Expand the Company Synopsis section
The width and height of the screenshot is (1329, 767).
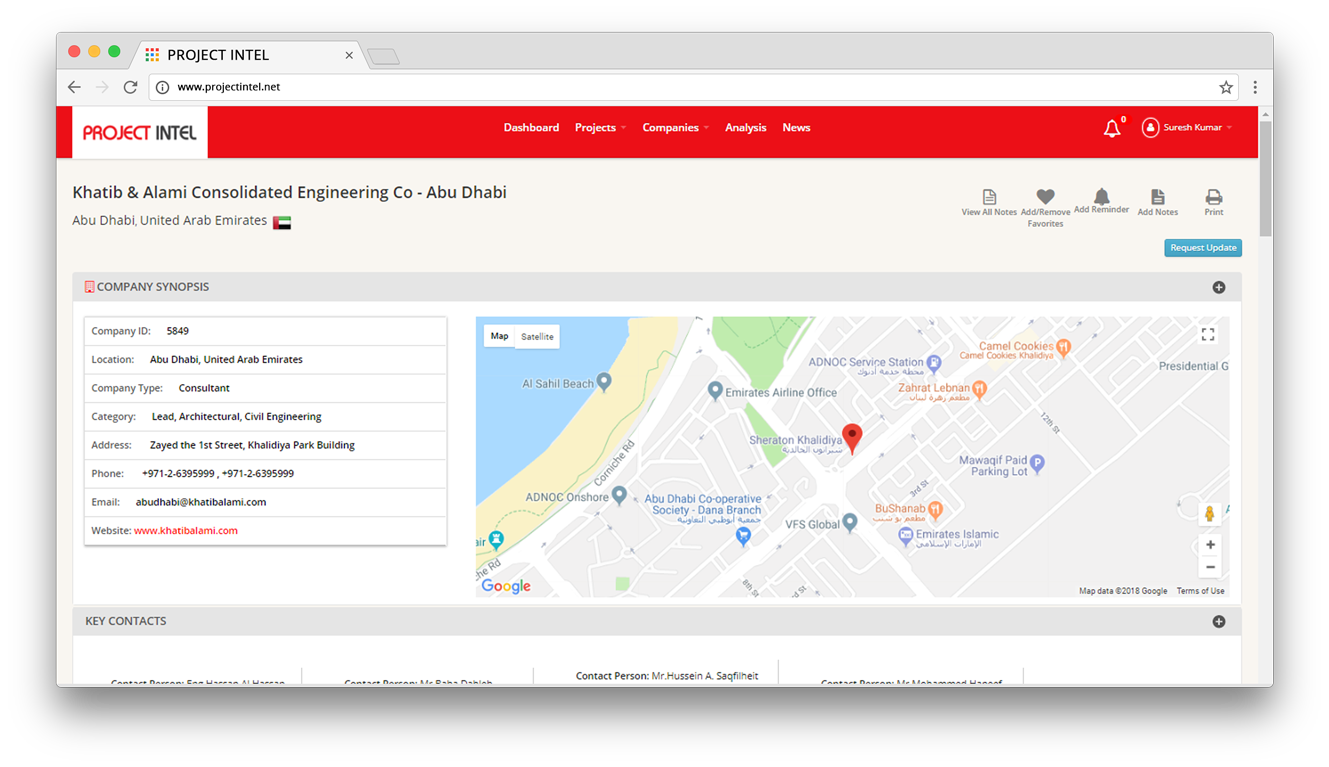pyautogui.click(x=1219, y=288)
